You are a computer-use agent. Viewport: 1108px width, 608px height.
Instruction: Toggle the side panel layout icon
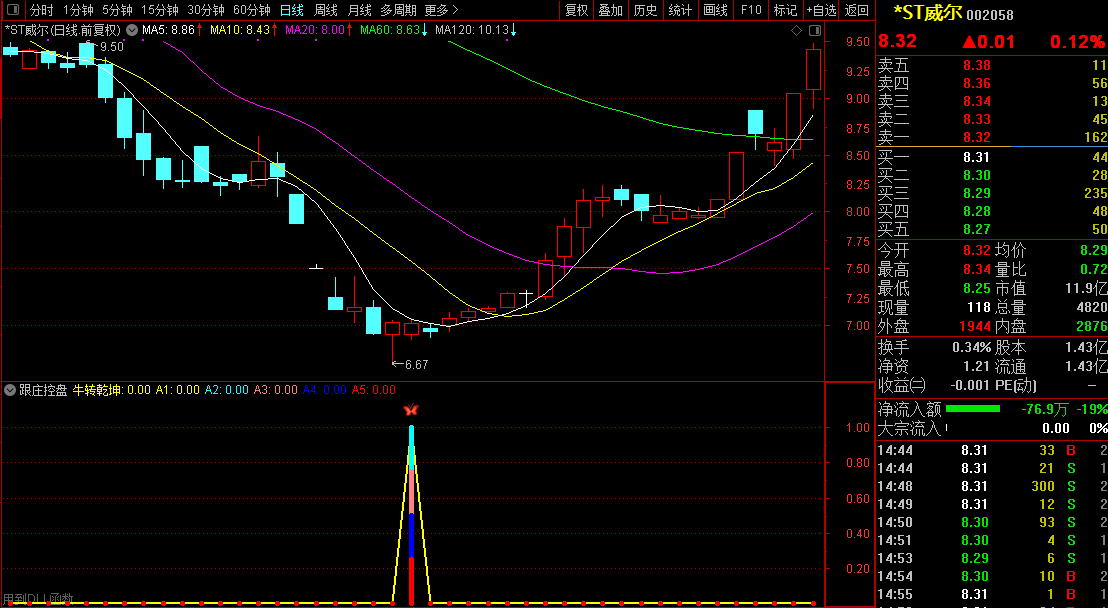pos(813,31)
